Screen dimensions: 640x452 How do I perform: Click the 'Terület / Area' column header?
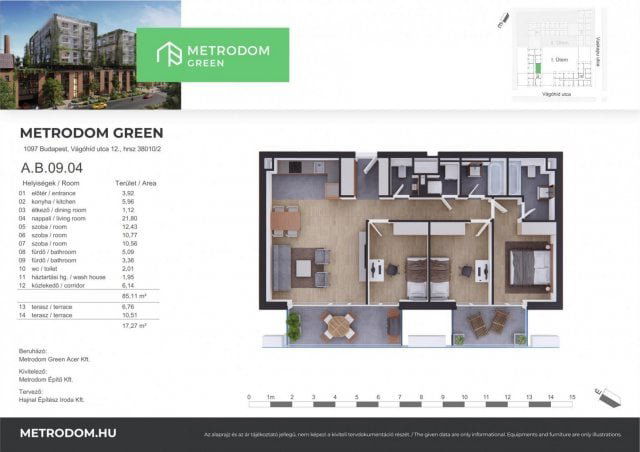click(x=136, y=183)
